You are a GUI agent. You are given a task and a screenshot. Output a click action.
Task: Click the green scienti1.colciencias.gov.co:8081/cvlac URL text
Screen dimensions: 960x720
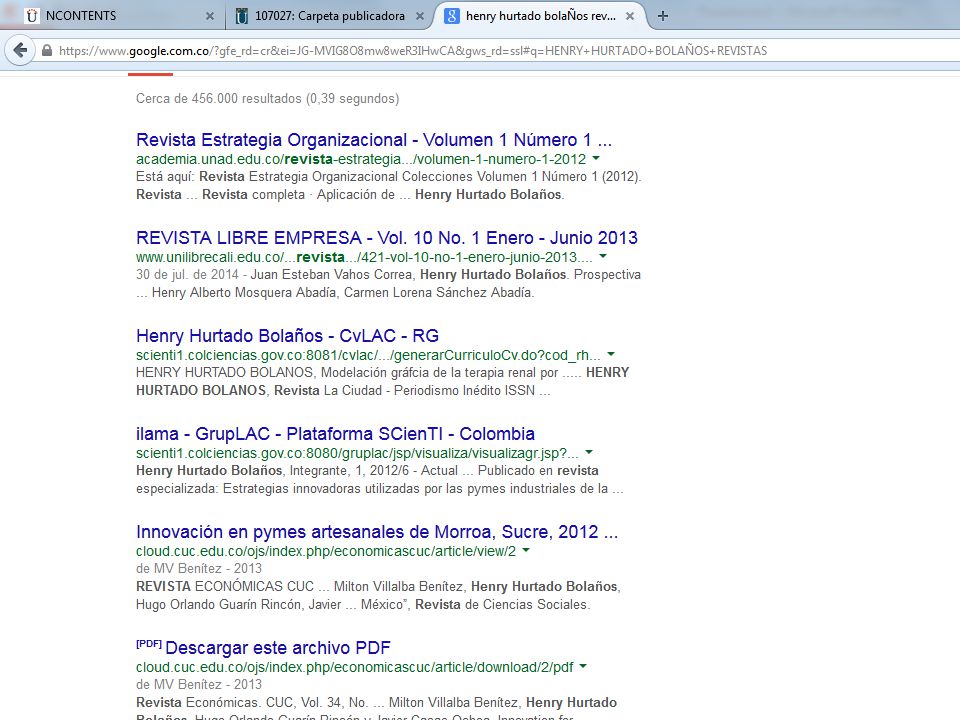pos(368,355)
